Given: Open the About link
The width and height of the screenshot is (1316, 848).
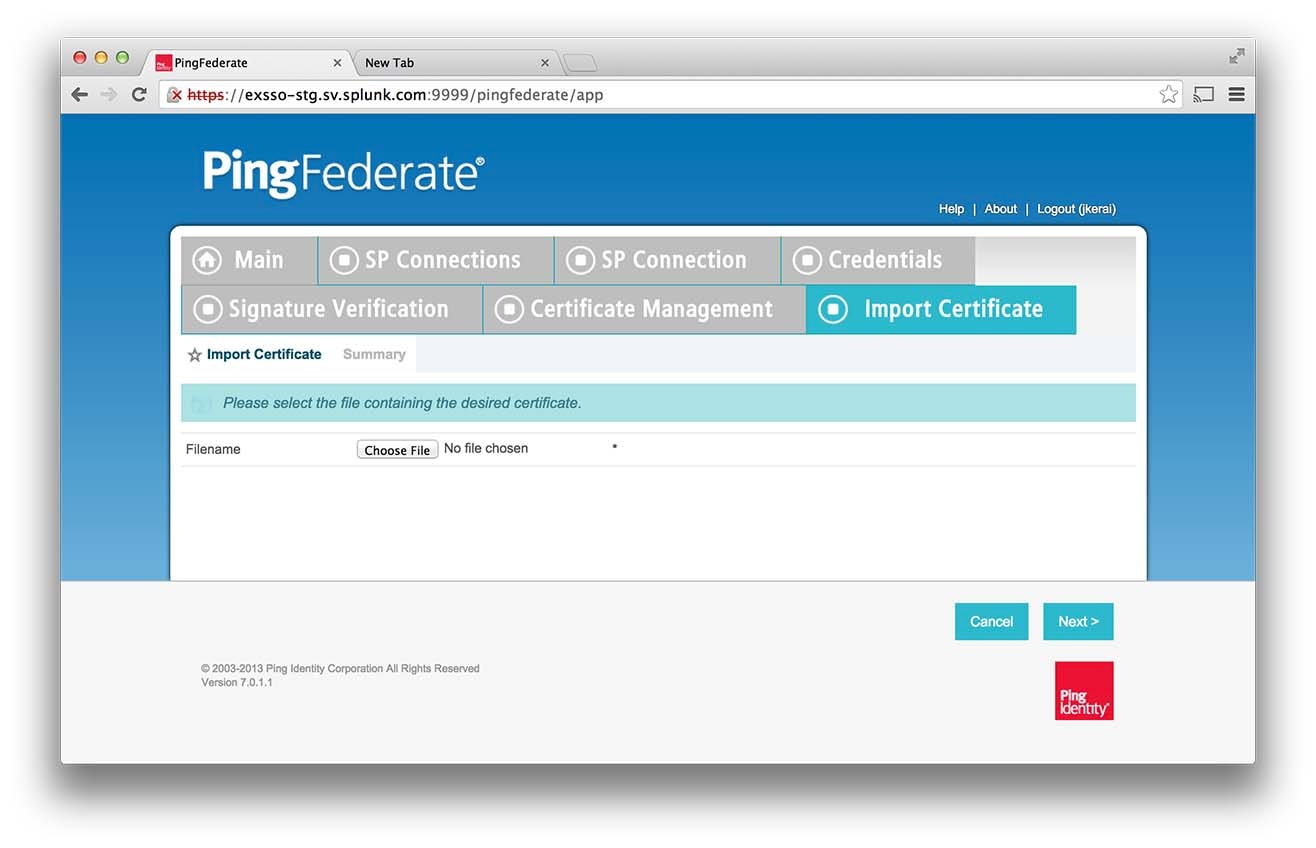Looking at the screenshot, I should point(1000,209).
